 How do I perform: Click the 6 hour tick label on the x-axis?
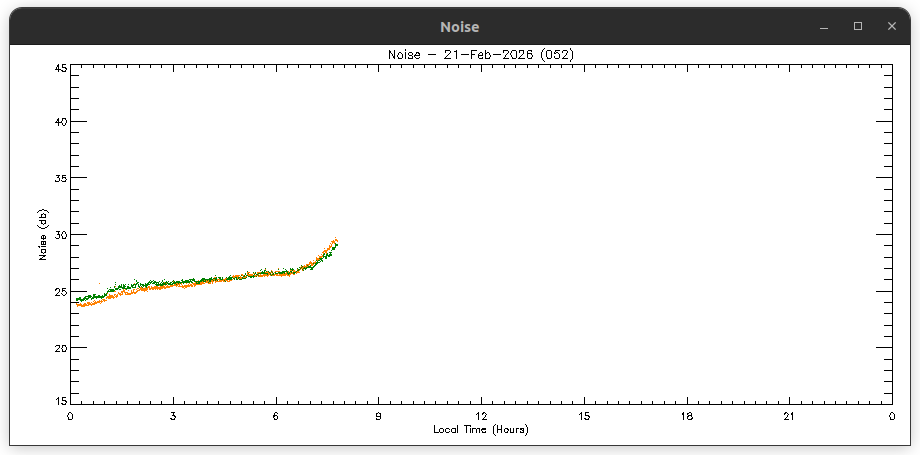point(276,415)
